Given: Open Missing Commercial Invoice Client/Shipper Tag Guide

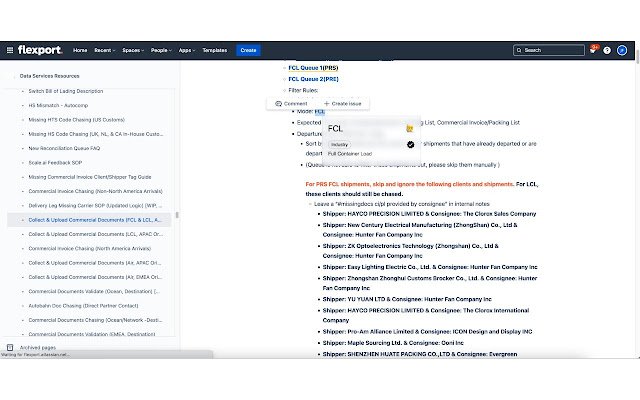Looking at the screenshot, I should [x=90, y=177].
